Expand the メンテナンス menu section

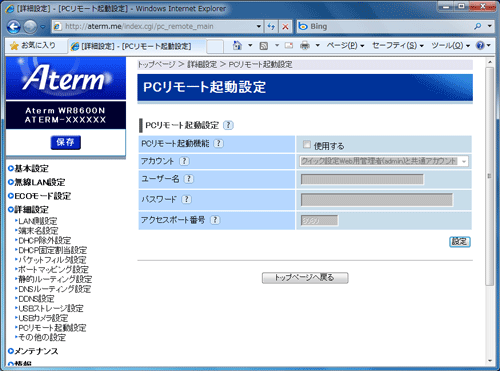[33, 351]
